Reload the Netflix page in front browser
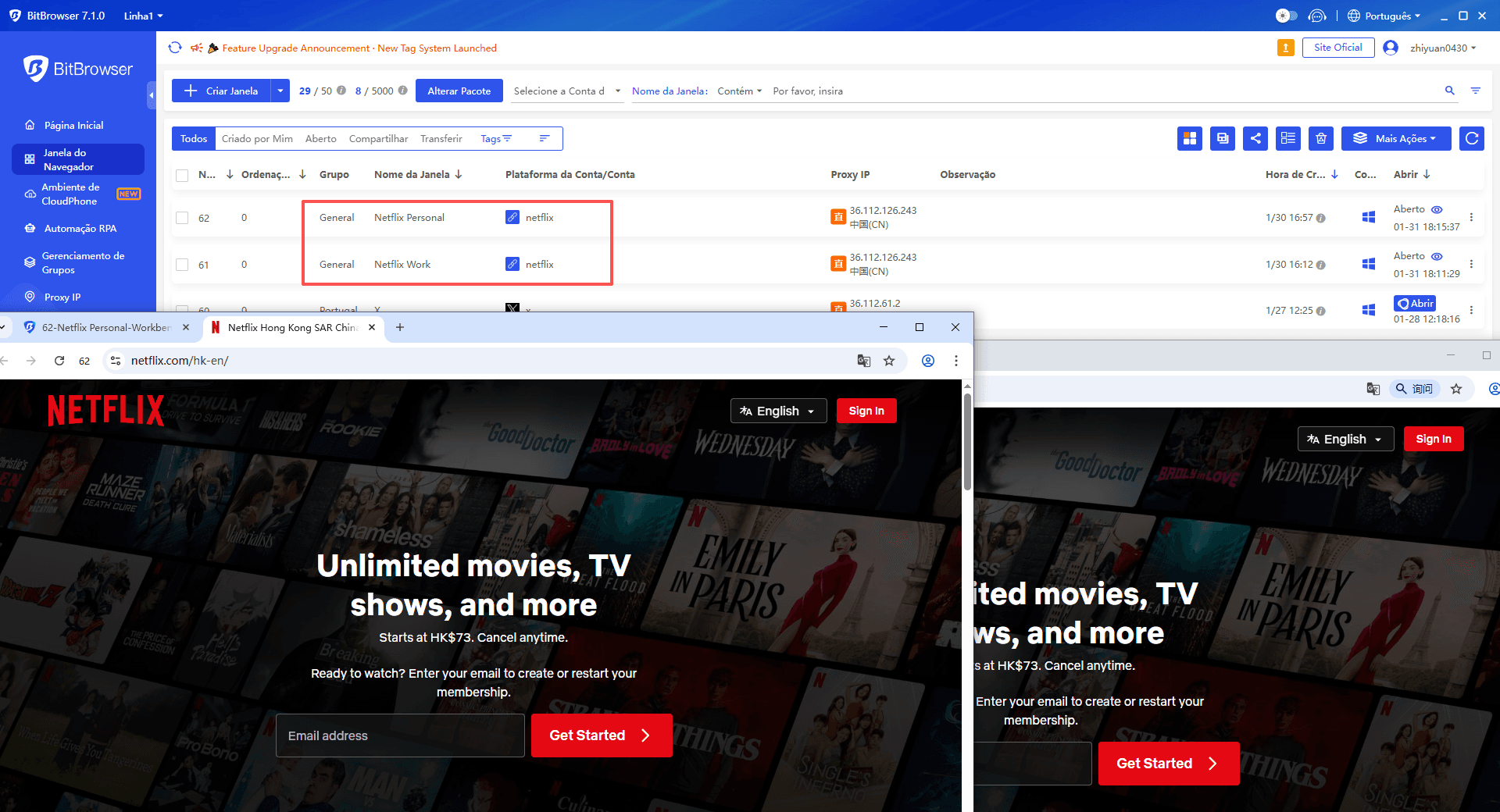Screen dimensions: 1500x812 pyautogui.click(x=59, y=361)
